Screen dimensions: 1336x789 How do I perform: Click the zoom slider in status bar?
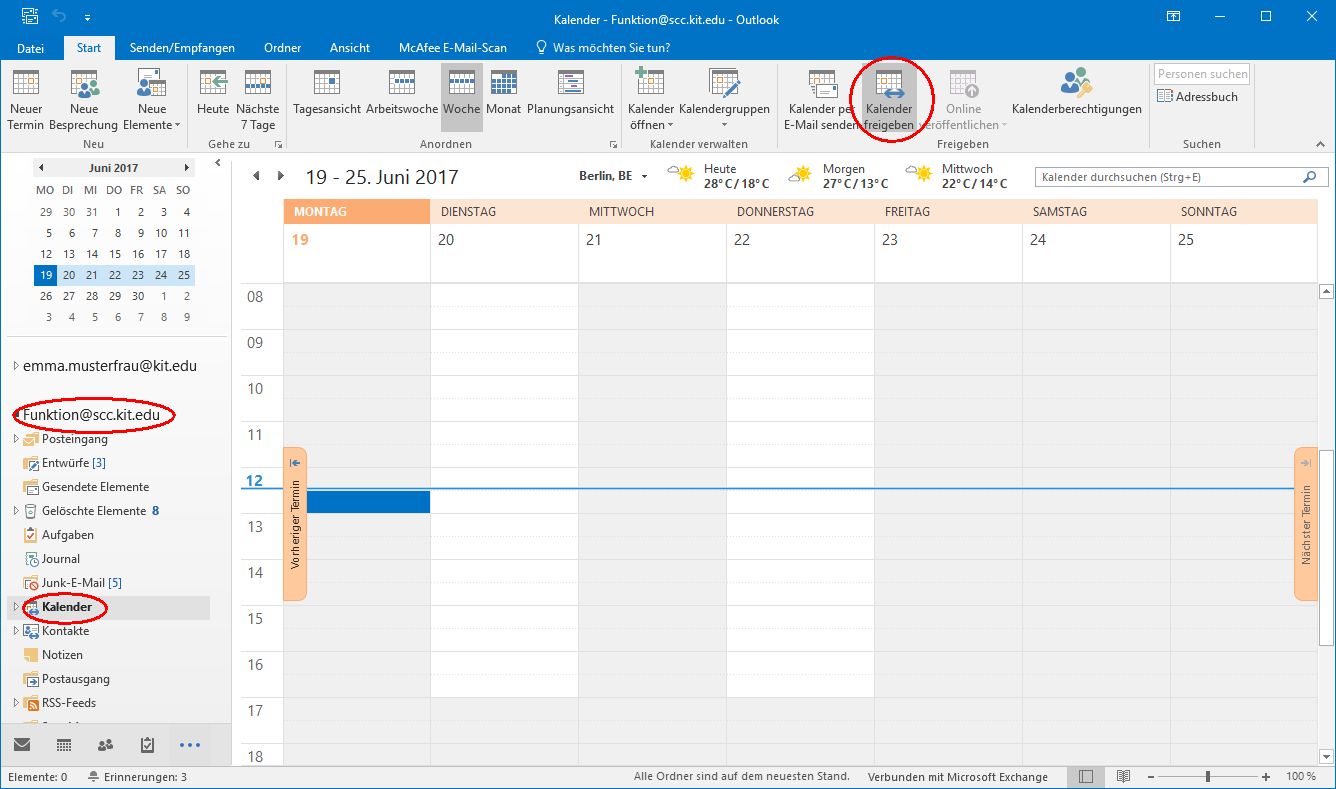click(x=1208, y=777)
